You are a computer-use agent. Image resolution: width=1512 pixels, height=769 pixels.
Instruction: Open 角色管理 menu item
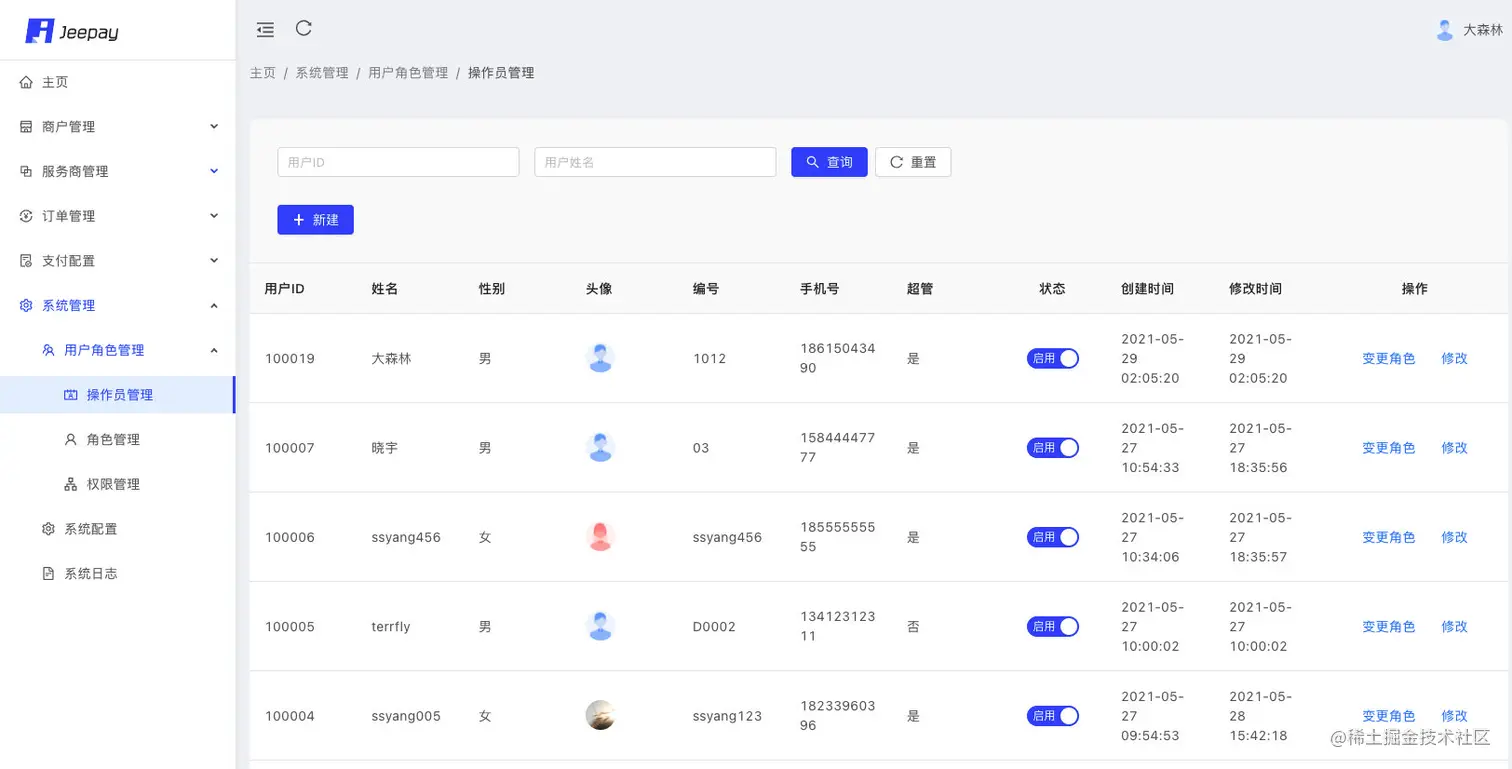[118, 439]
